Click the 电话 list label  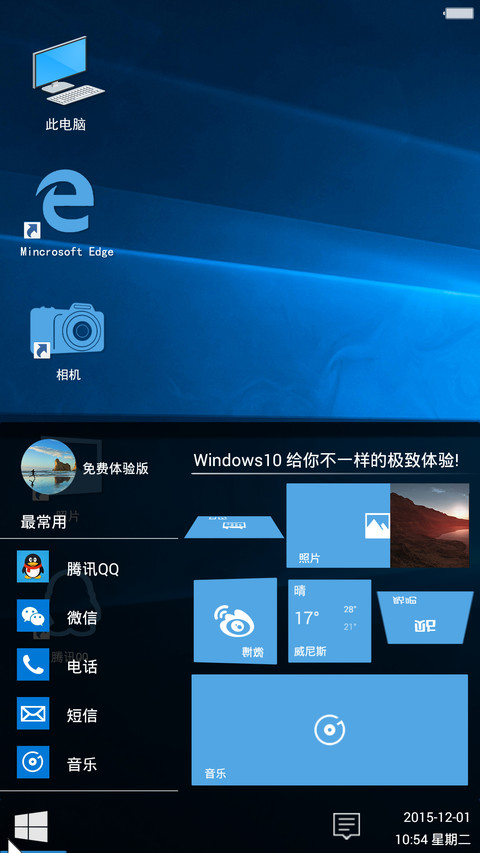[x=82, y=666]
